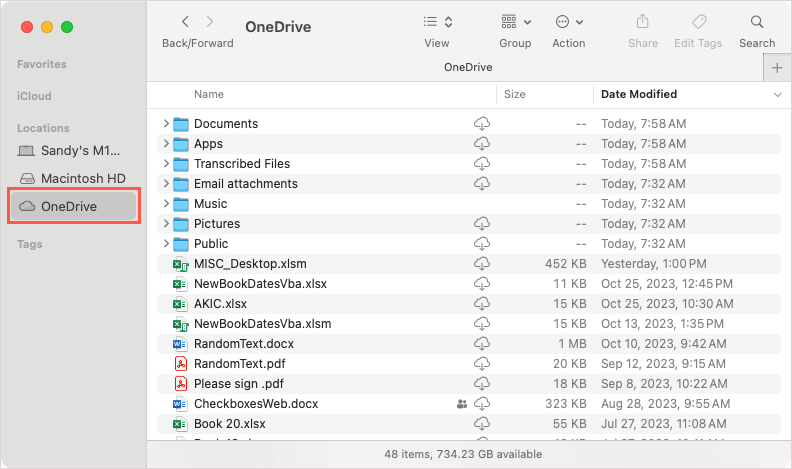The image size is (792, 469).
Task: Click cloud download icon for AKIC.xlsx
Action: coord(482,304)
